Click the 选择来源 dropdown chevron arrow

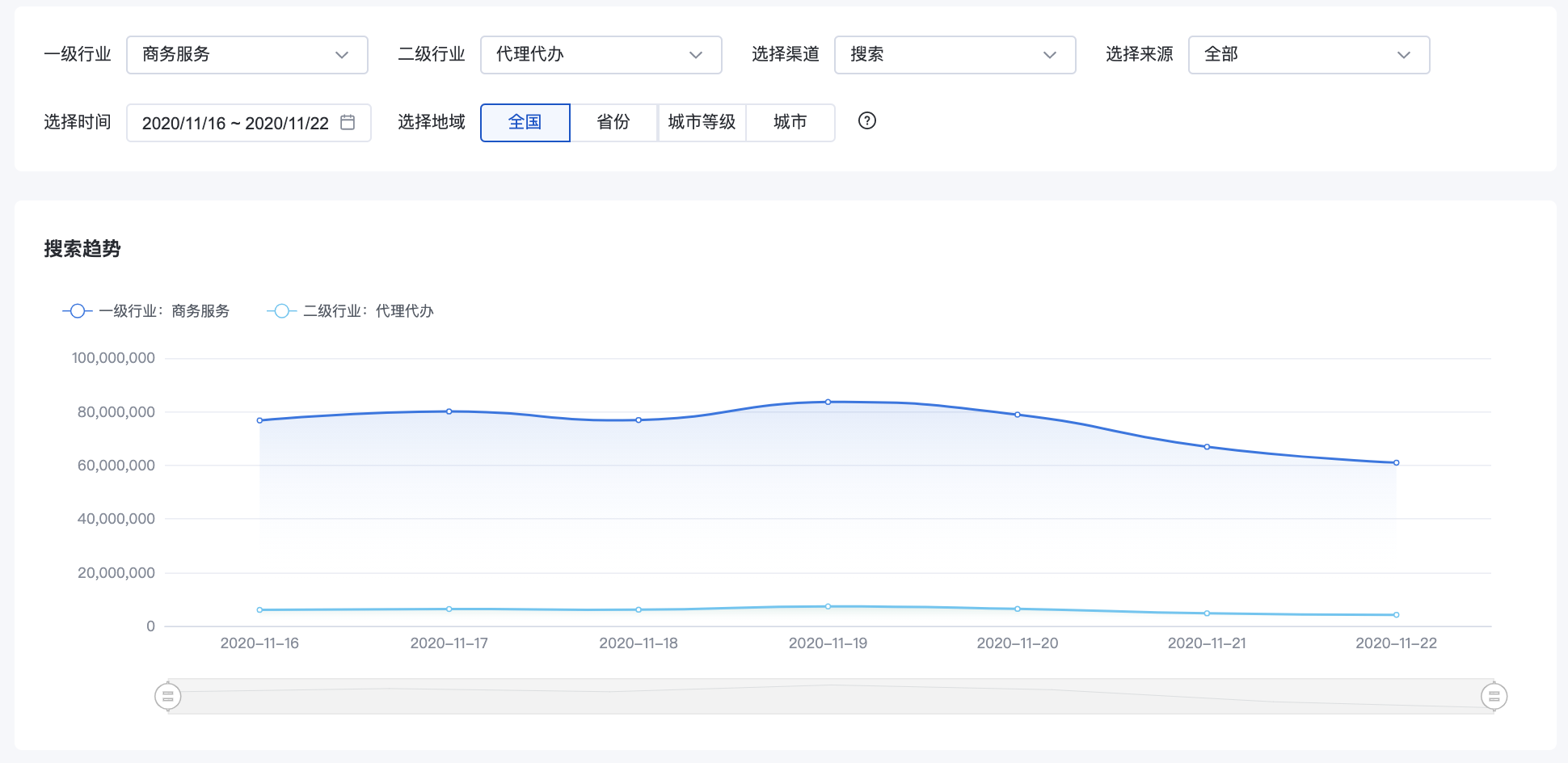tap(1403, 55)
